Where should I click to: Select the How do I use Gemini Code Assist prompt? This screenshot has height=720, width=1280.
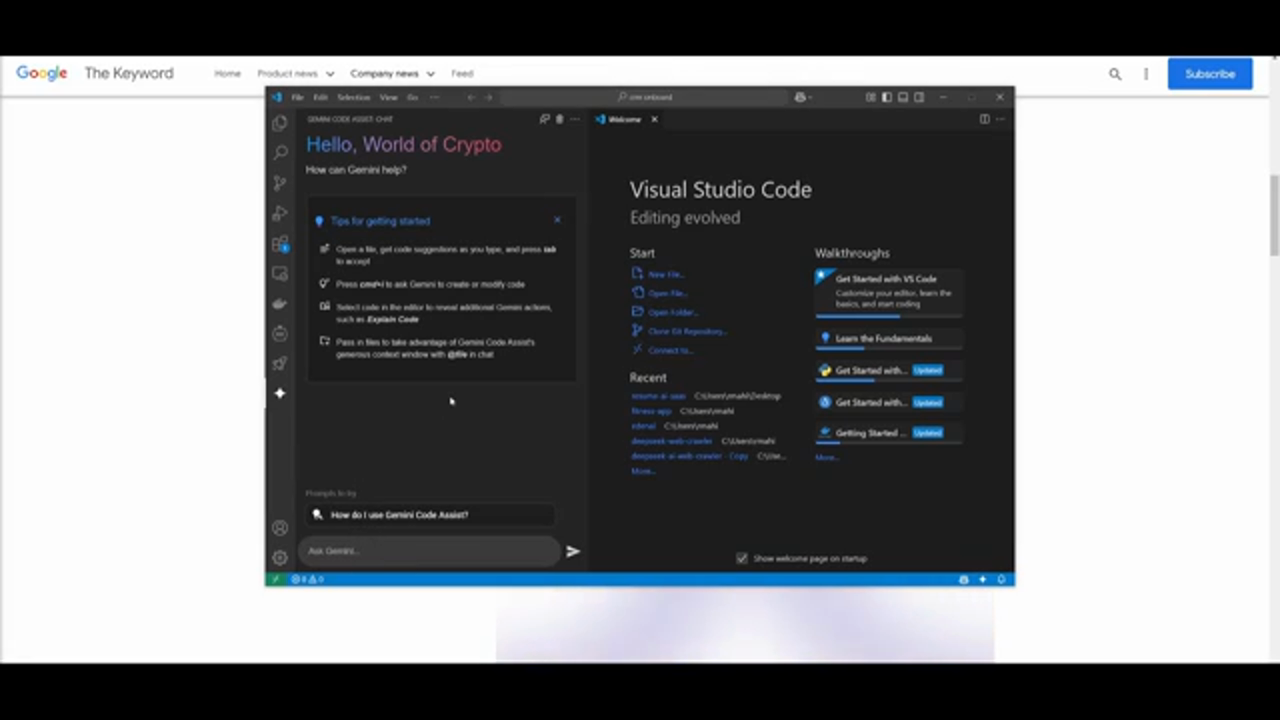[431, 515]
